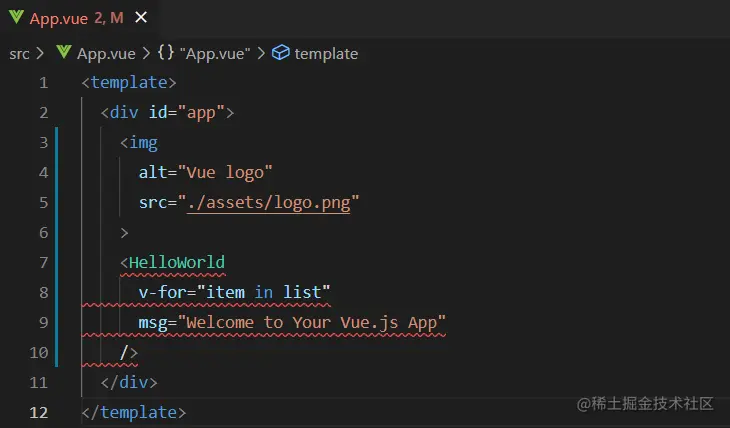730x428 pixels.
Task: Select App.vue file in breadcrumb
Action: click(x=106, y=54)
